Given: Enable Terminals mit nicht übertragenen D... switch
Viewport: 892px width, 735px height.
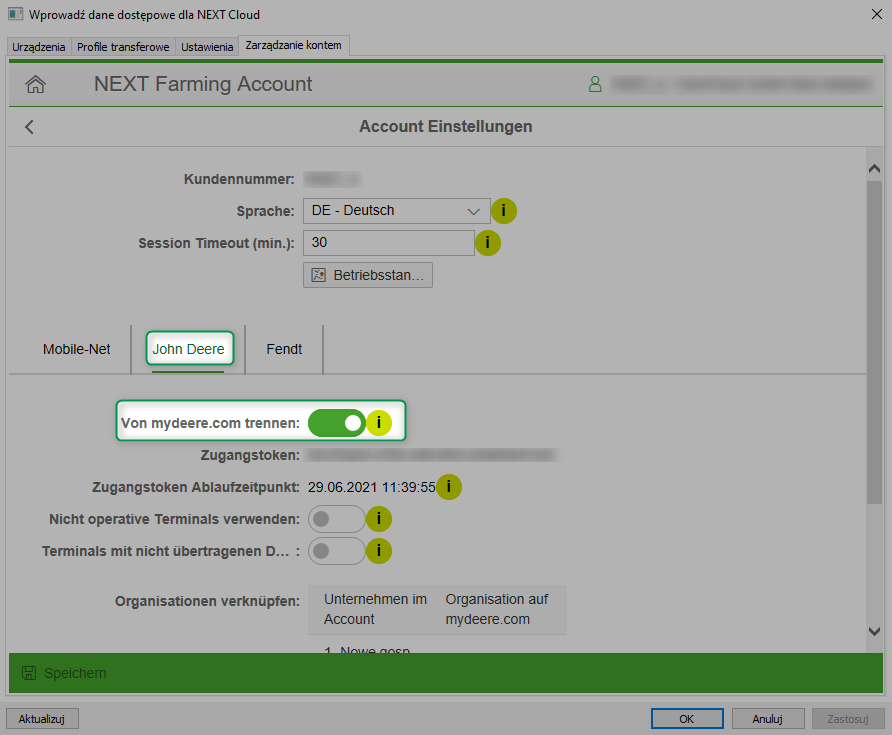Looking at the screenshot, I should [x=337, y=551].
